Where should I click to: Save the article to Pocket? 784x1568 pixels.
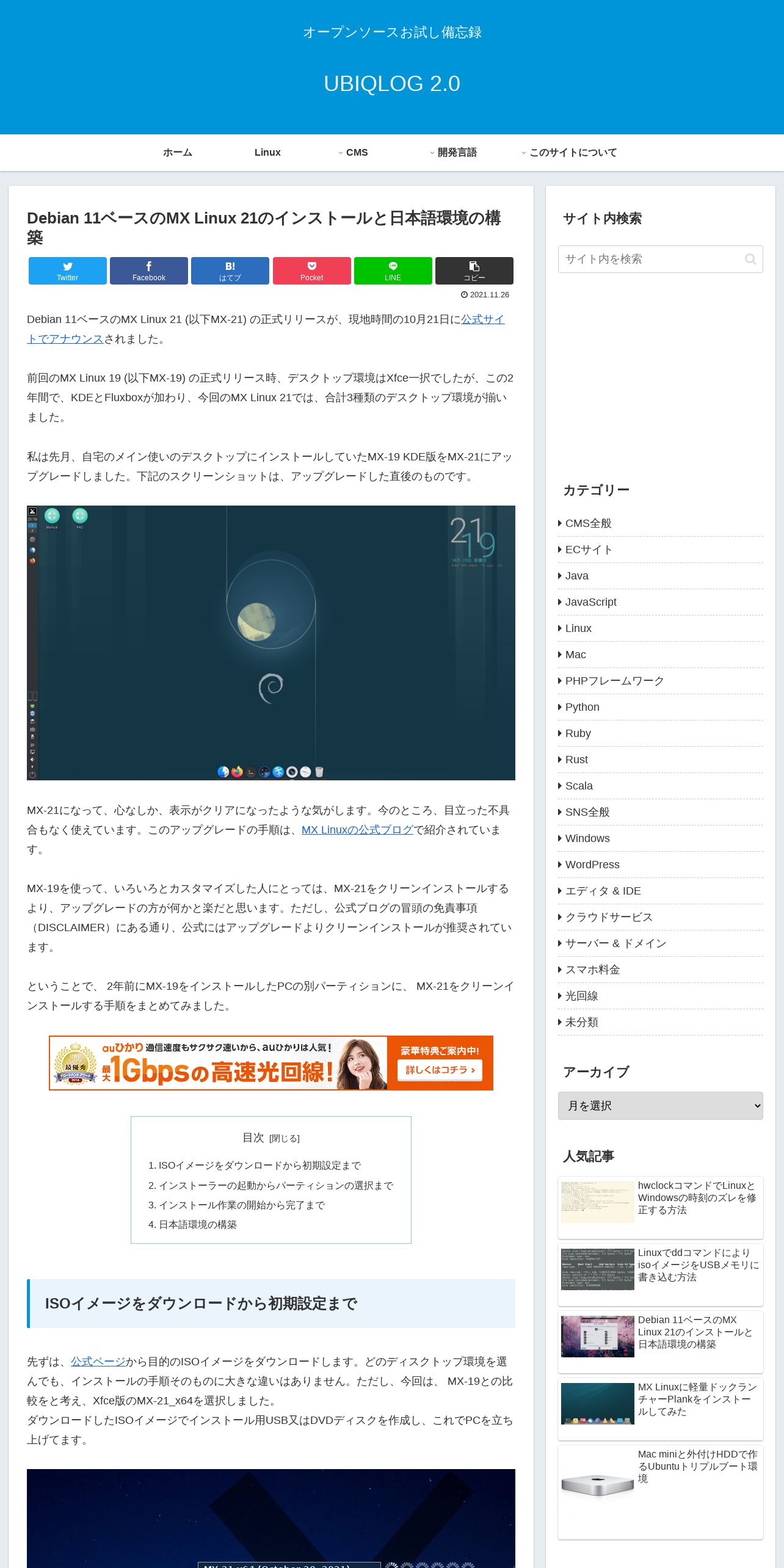[x=312, y=270]
